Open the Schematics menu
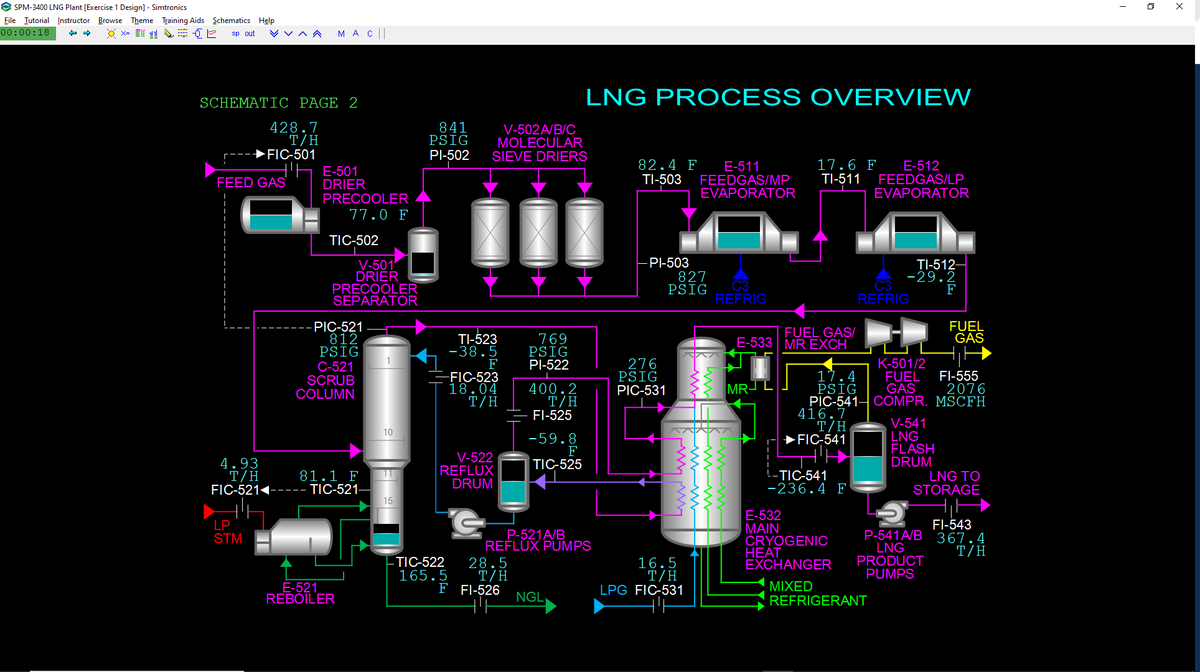Screen dimensions: 1200x672 (232, 20)
